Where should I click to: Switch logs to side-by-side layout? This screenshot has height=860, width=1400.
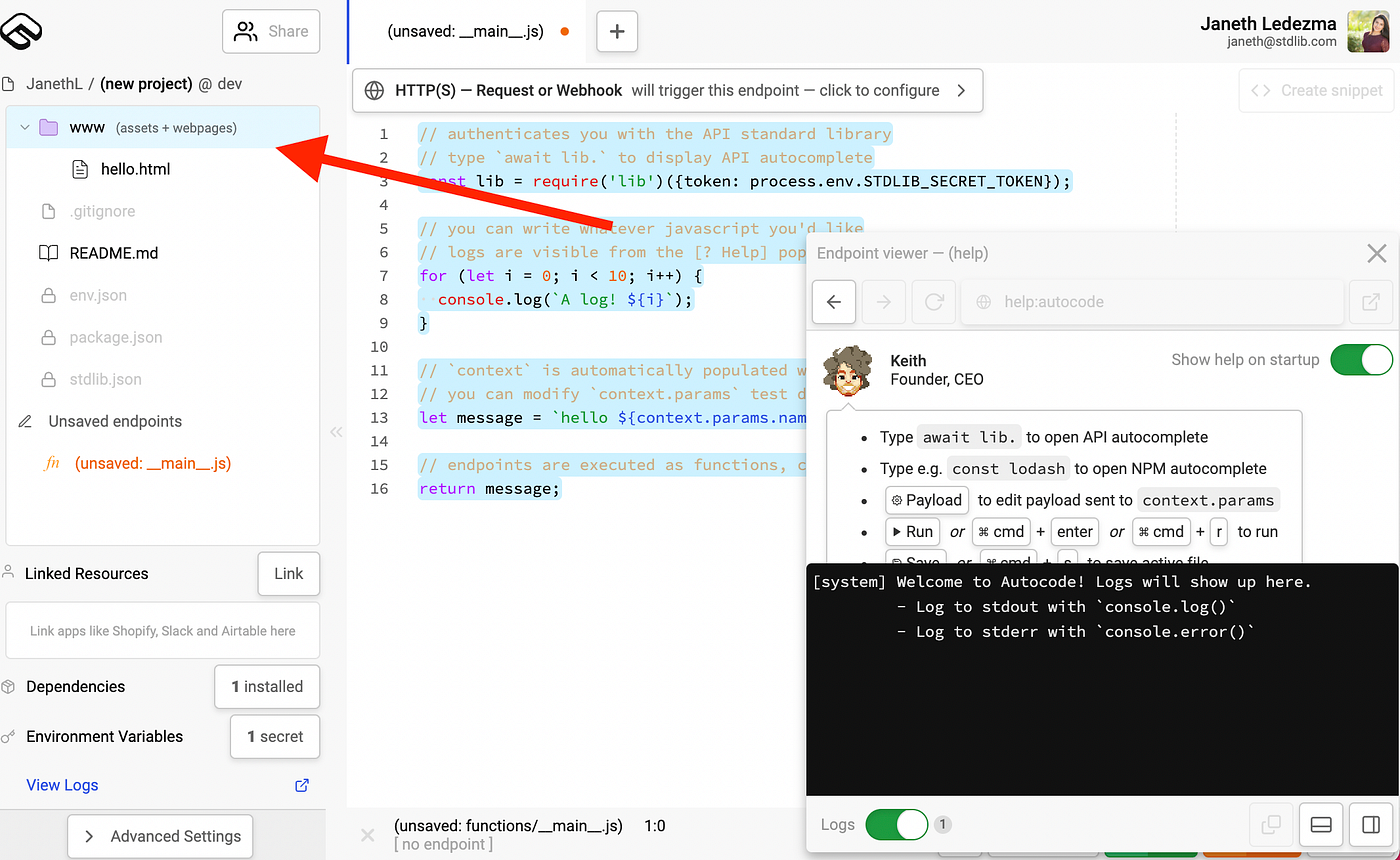(x=1371, y=824)
